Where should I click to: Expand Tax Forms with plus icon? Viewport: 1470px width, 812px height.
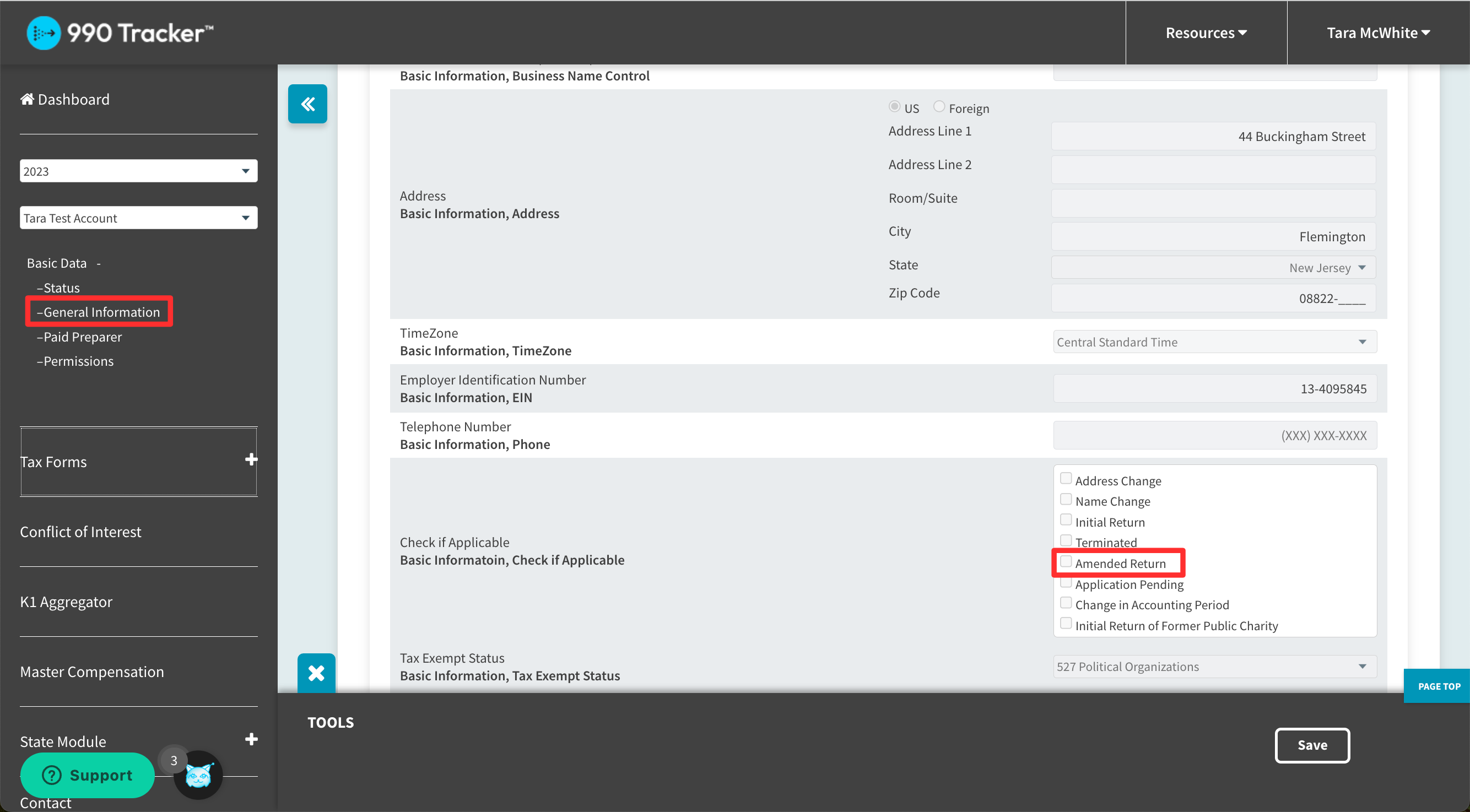coord(251,459)
